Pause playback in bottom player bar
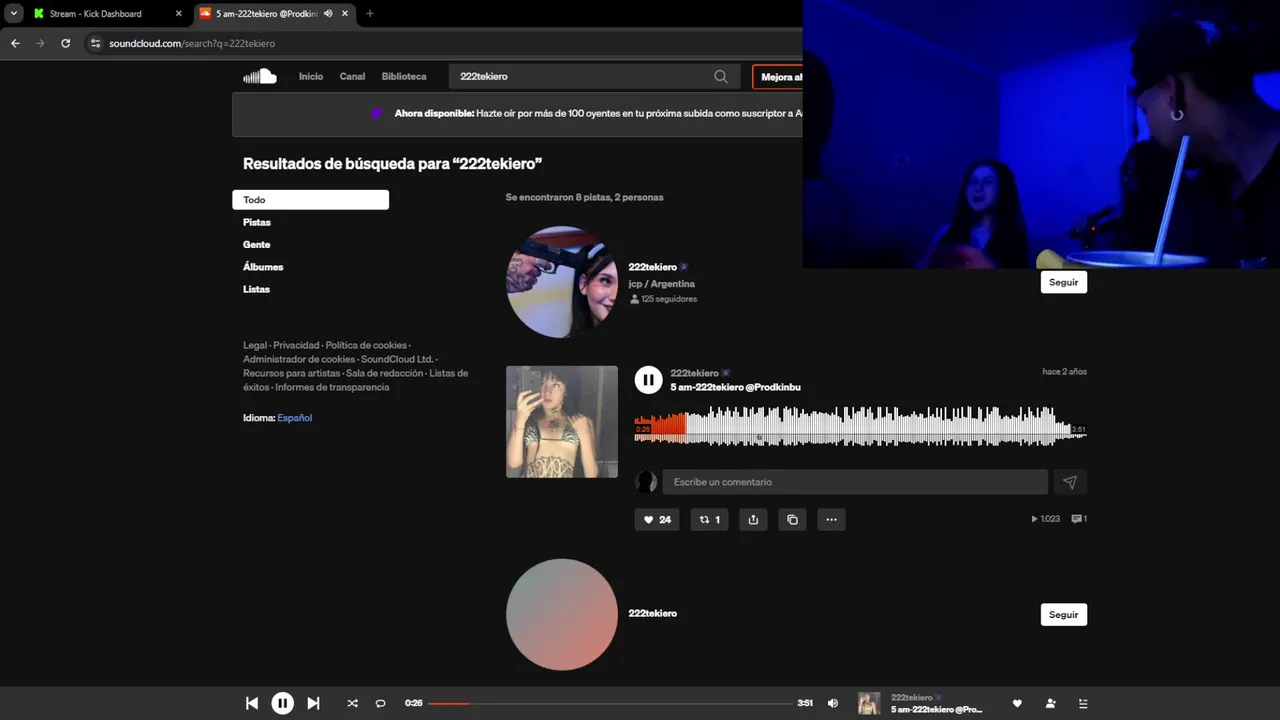 tap(283, 703)
